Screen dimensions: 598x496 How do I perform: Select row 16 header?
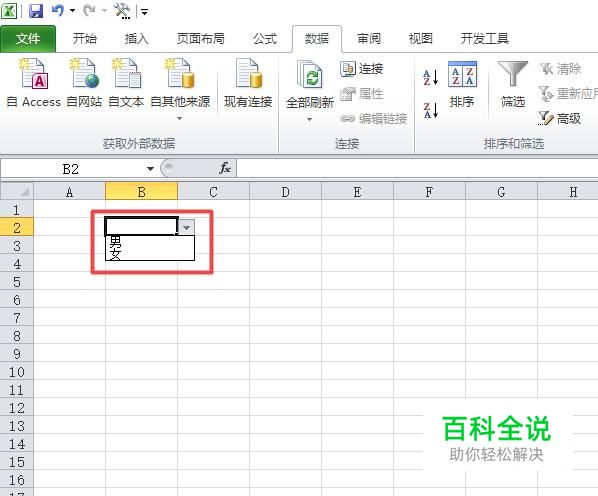coord(17,480)
